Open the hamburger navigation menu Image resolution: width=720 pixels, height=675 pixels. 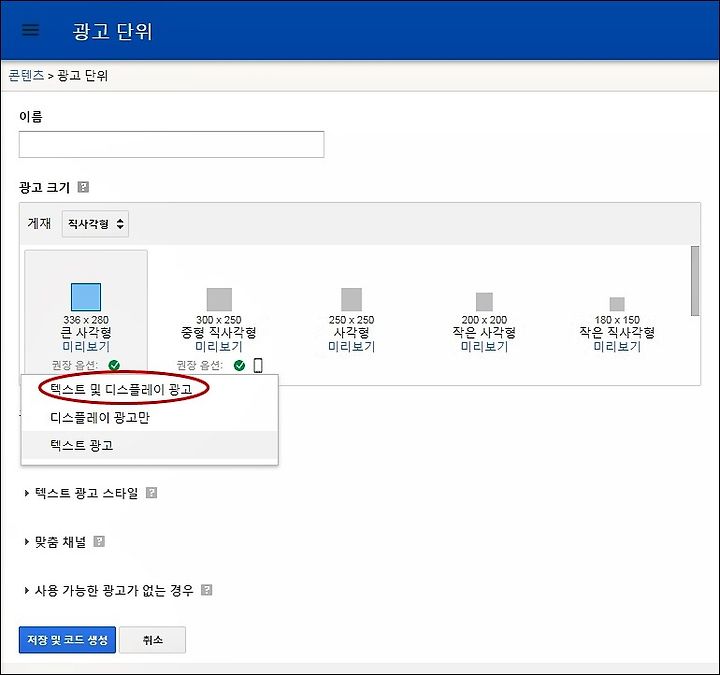tap(30, 30)
